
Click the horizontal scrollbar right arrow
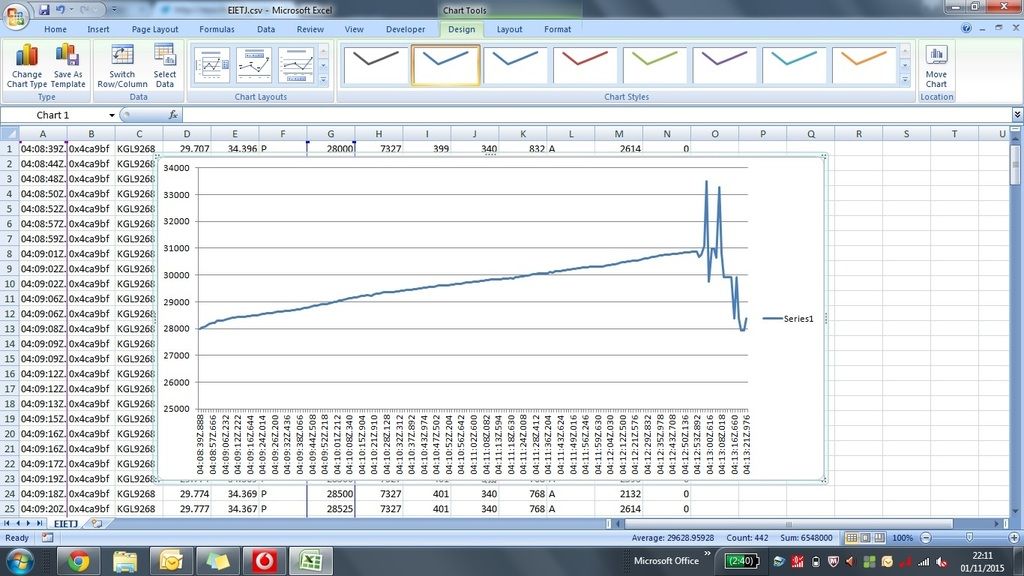pyautogui.click(x=997, y=524)
